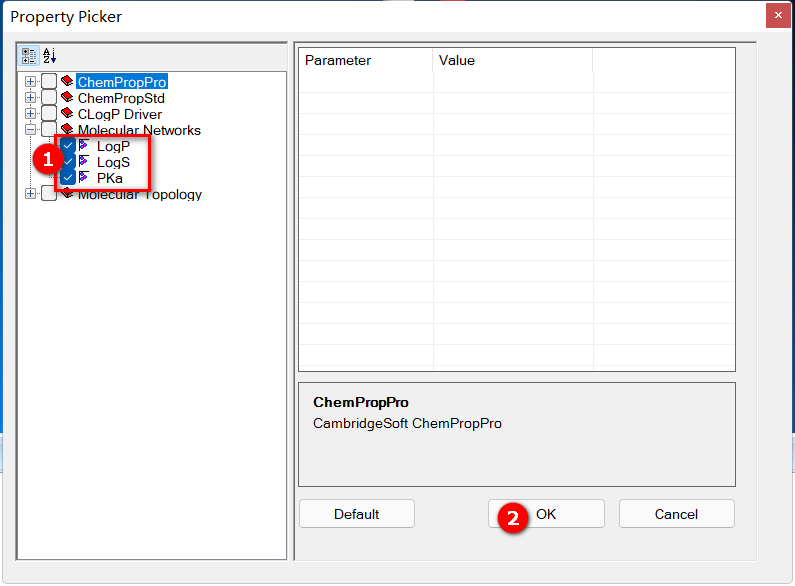Screen dimensions: 795x586
Task: Uncheck the PKa checkbox
Action: tap(68, 177)
